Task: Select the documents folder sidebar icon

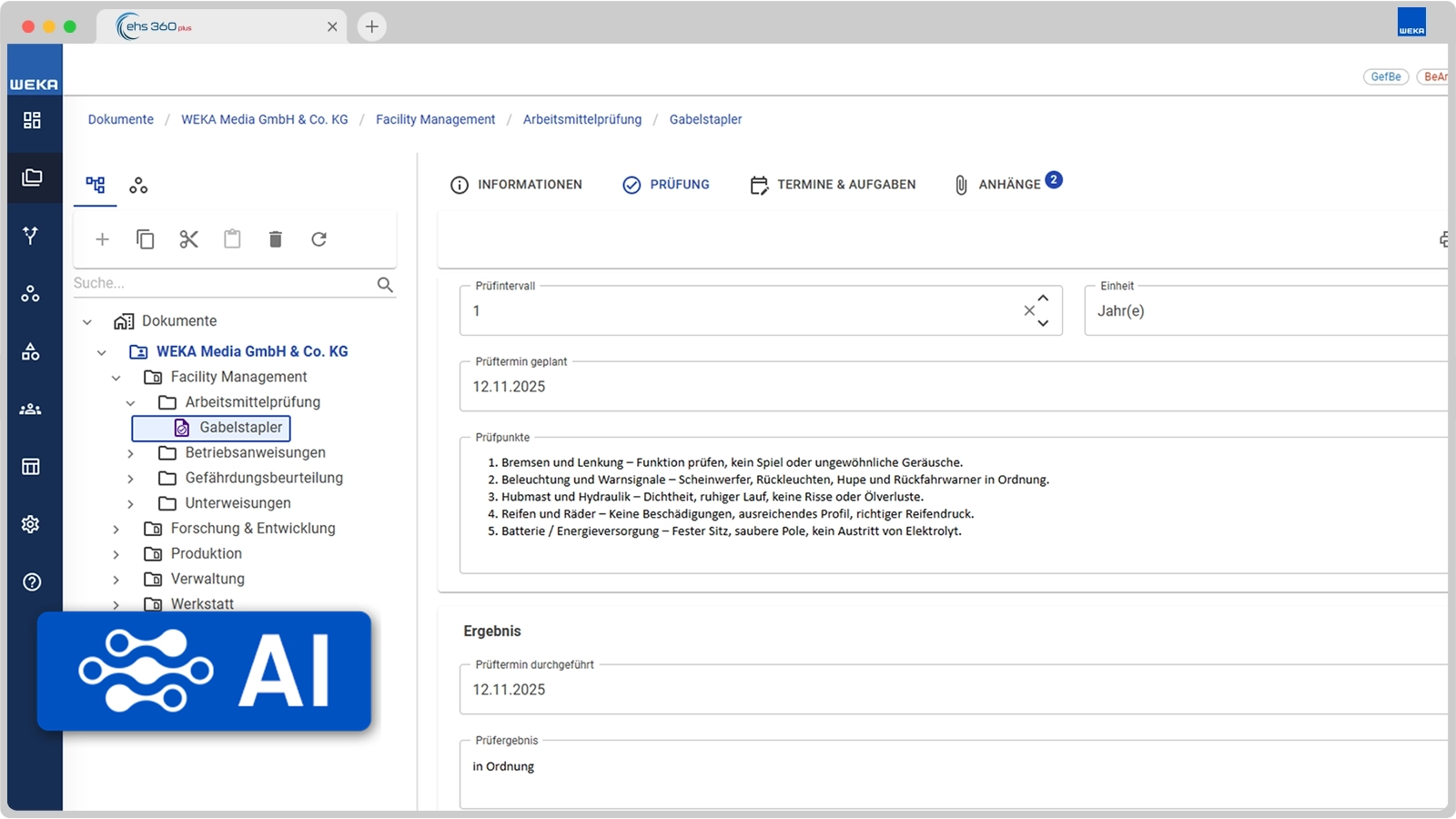Action: click(x=32, y=177)
